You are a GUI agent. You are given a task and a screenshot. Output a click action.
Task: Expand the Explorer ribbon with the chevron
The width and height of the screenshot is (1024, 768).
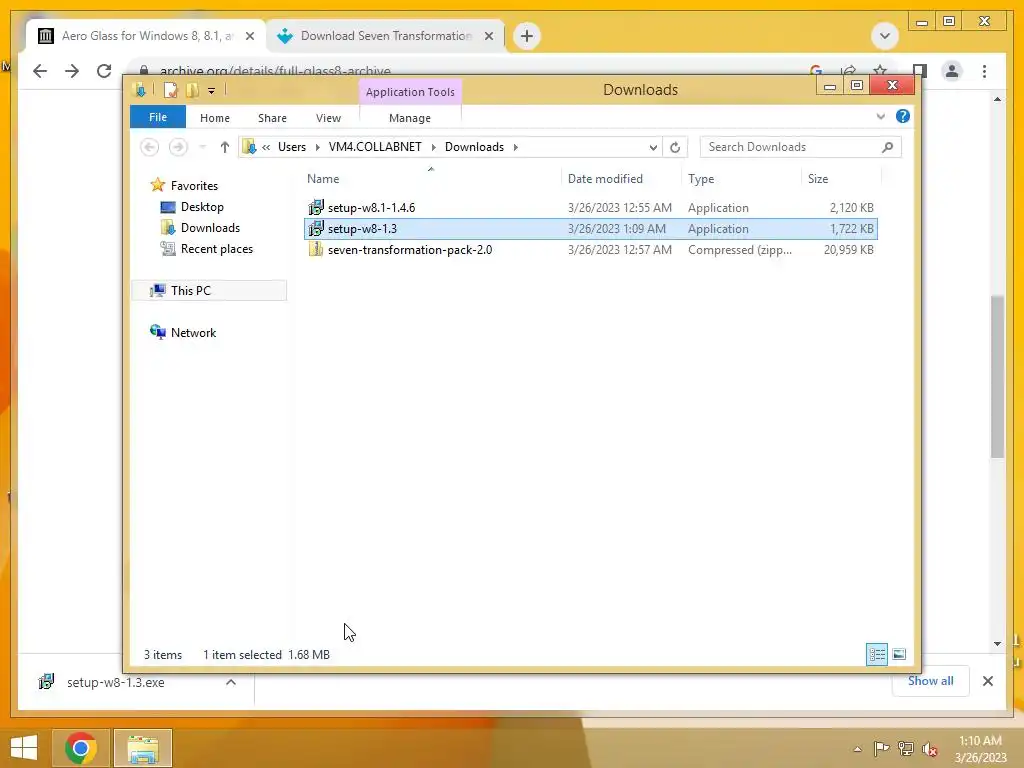880,117
